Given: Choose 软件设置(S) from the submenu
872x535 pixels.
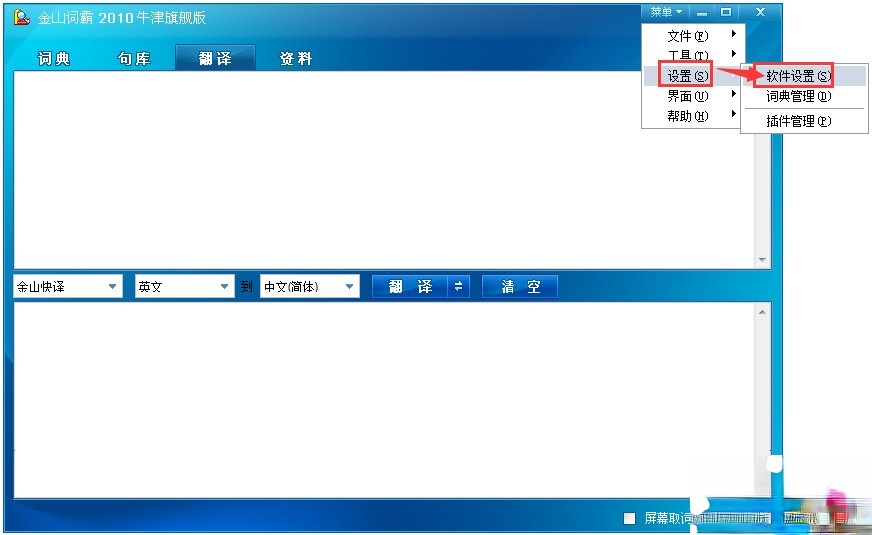Looking at the screenshot, I should pyautogui.click(x=804, y=76).
